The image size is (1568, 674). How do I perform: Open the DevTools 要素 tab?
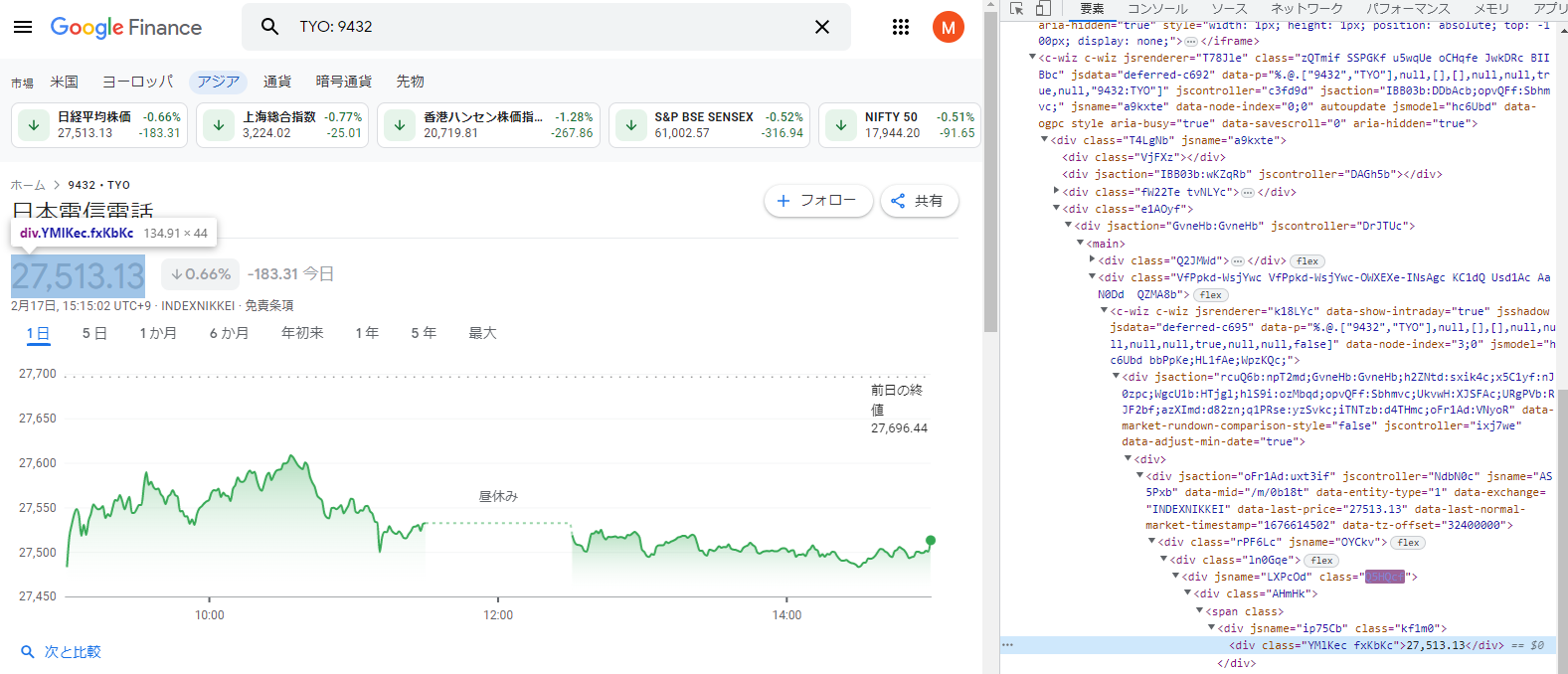1092,8
